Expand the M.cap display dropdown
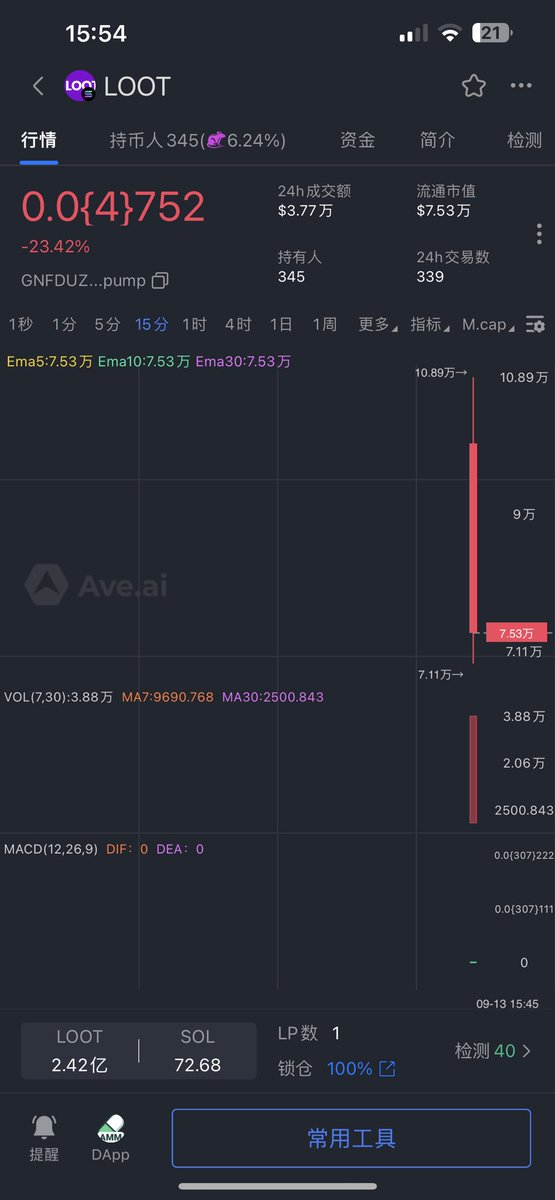 pyautogui.click(x=489, y=324)
